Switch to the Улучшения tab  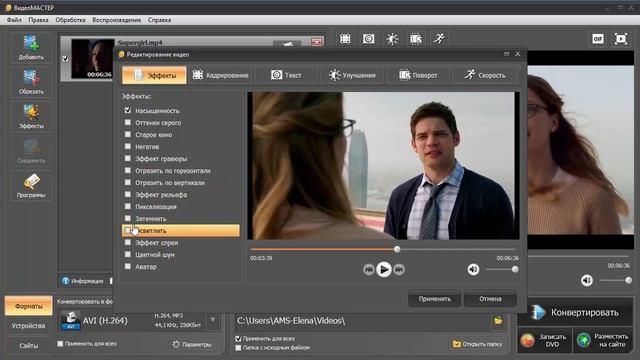[x=352, y=75]
